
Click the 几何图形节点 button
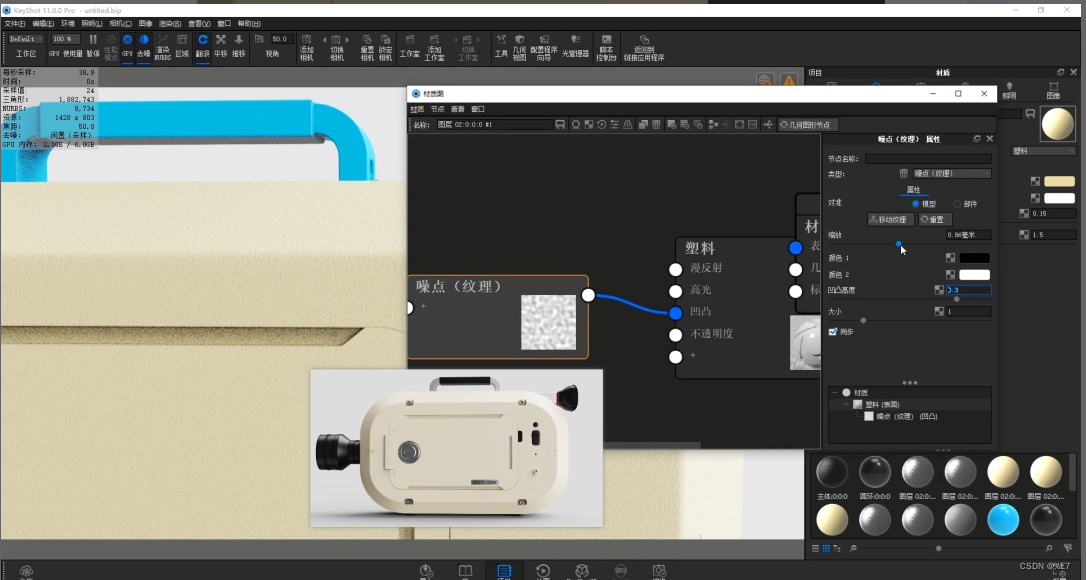tap(808, 125)
